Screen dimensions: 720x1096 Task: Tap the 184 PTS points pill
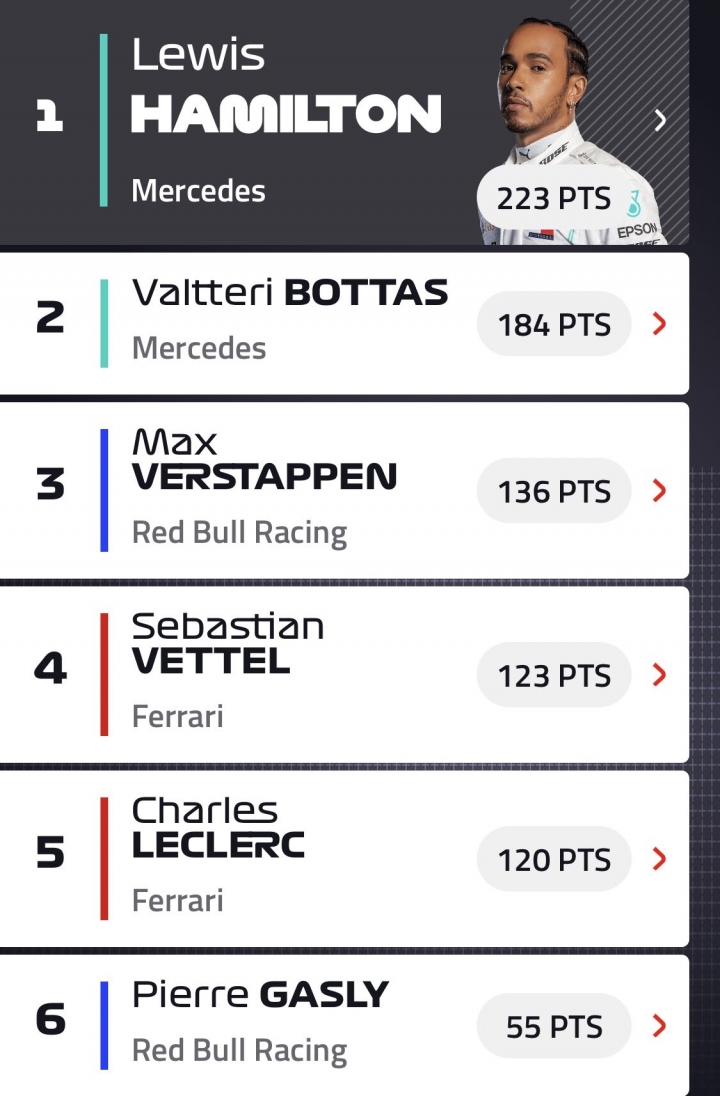click(554, 324)
